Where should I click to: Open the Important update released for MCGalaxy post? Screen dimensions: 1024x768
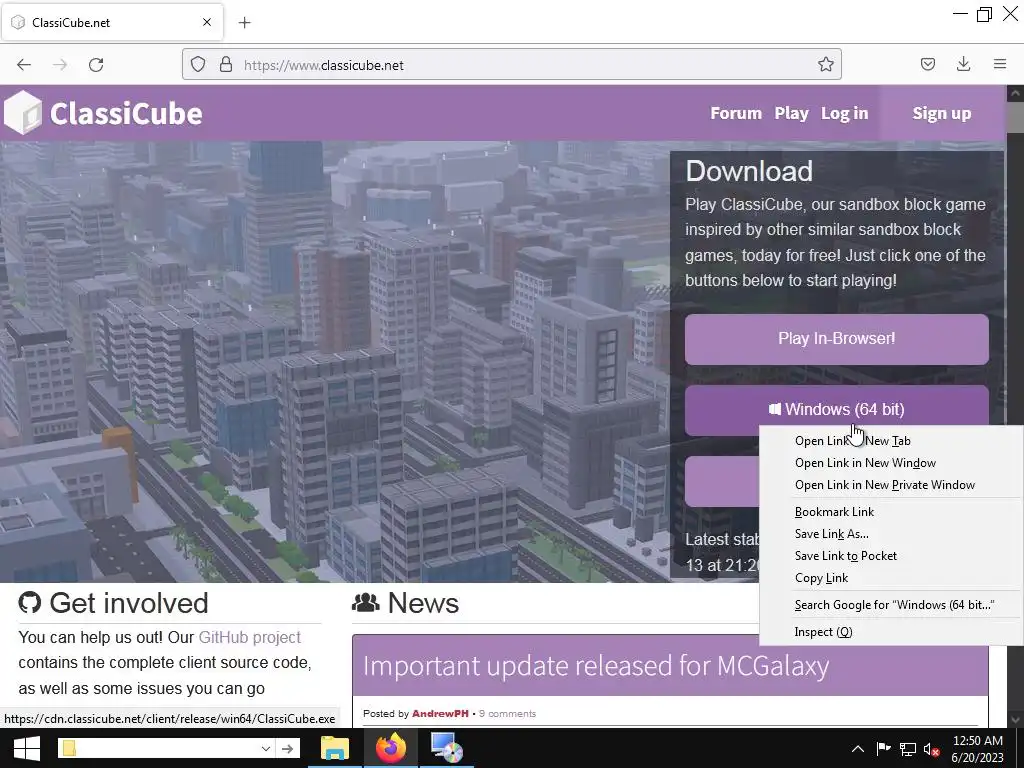point(596,666)
